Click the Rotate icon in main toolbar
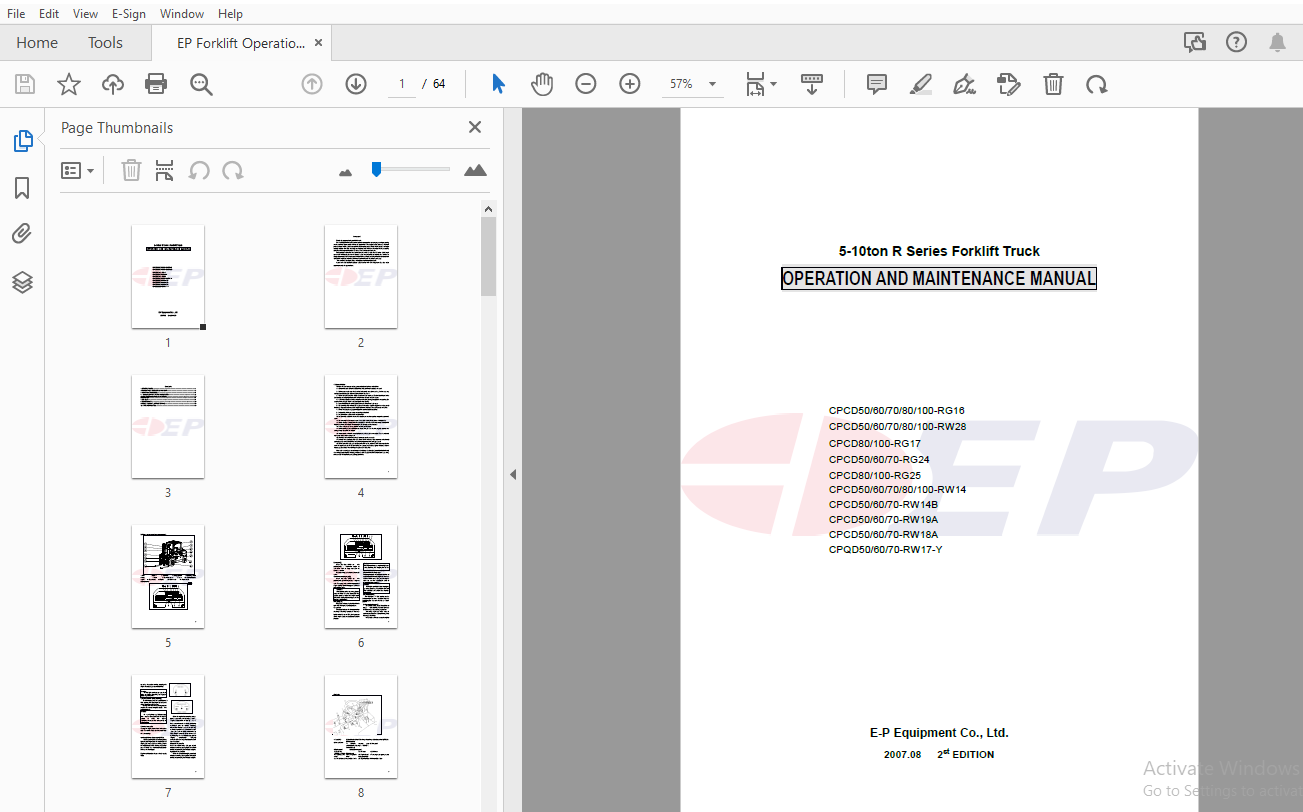1303x812 pixels. click(1097, 84)
